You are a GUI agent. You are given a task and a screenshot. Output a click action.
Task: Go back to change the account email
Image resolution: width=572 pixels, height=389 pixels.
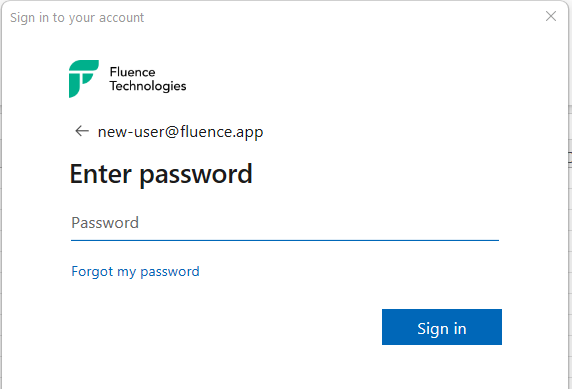tap(82, 131)
